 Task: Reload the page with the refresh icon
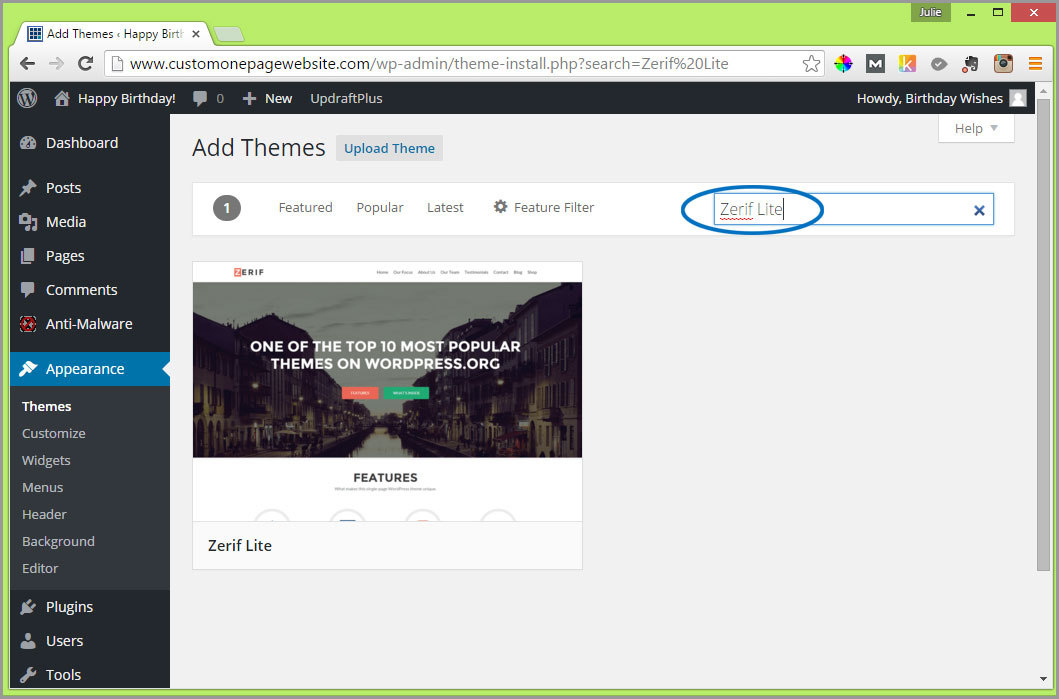click(85, 63)
